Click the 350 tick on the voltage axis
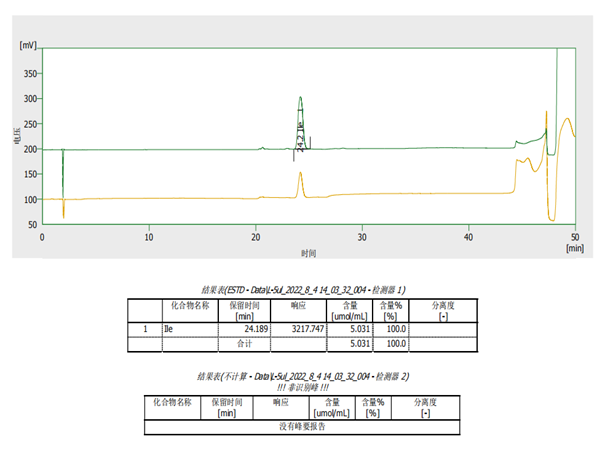Image resolution: width=605 pixels, height=450 pixels. 30,73
